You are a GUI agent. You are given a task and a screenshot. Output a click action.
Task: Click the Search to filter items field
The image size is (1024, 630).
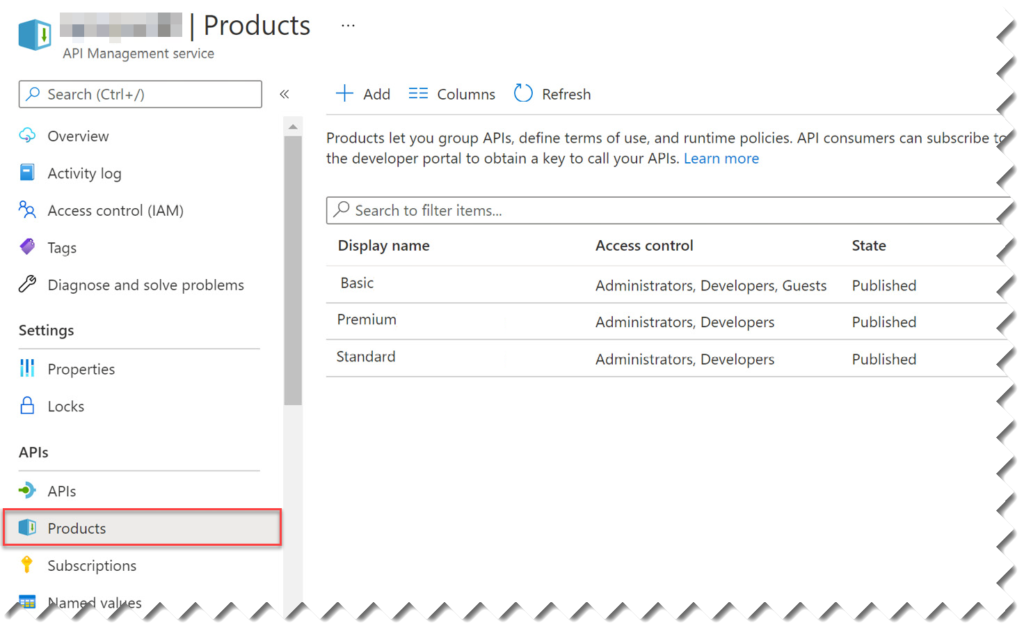coord(500,210)
